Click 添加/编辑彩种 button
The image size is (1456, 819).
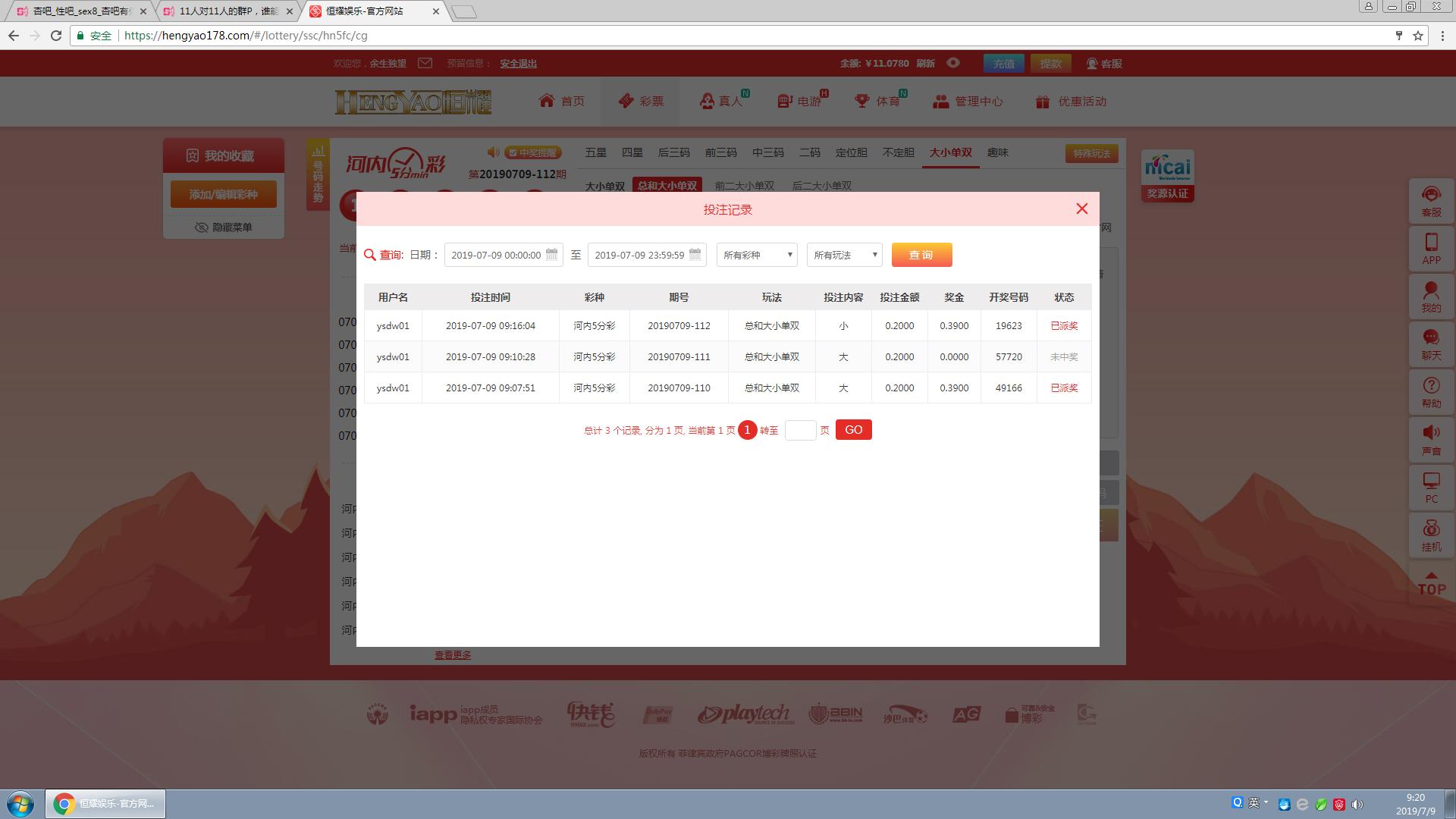tap(224, 194)
